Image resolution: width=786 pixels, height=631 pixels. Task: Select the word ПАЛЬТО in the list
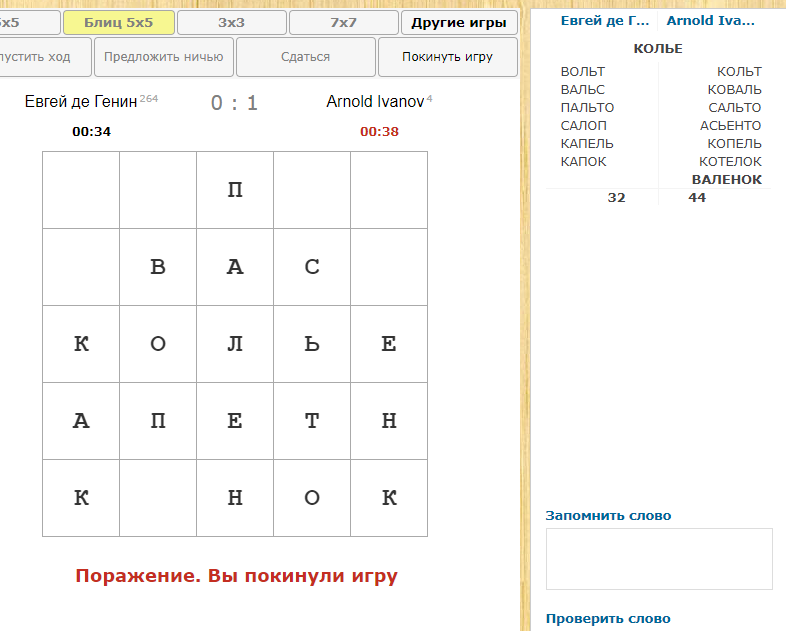pyautogui.click(x=587, y=108)
